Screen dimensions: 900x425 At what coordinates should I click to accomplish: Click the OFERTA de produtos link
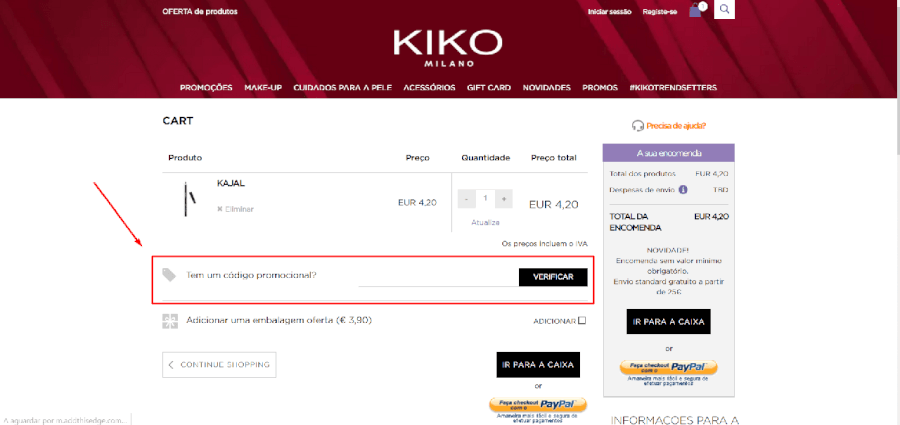pyautogui.click(x=200, y=11)
